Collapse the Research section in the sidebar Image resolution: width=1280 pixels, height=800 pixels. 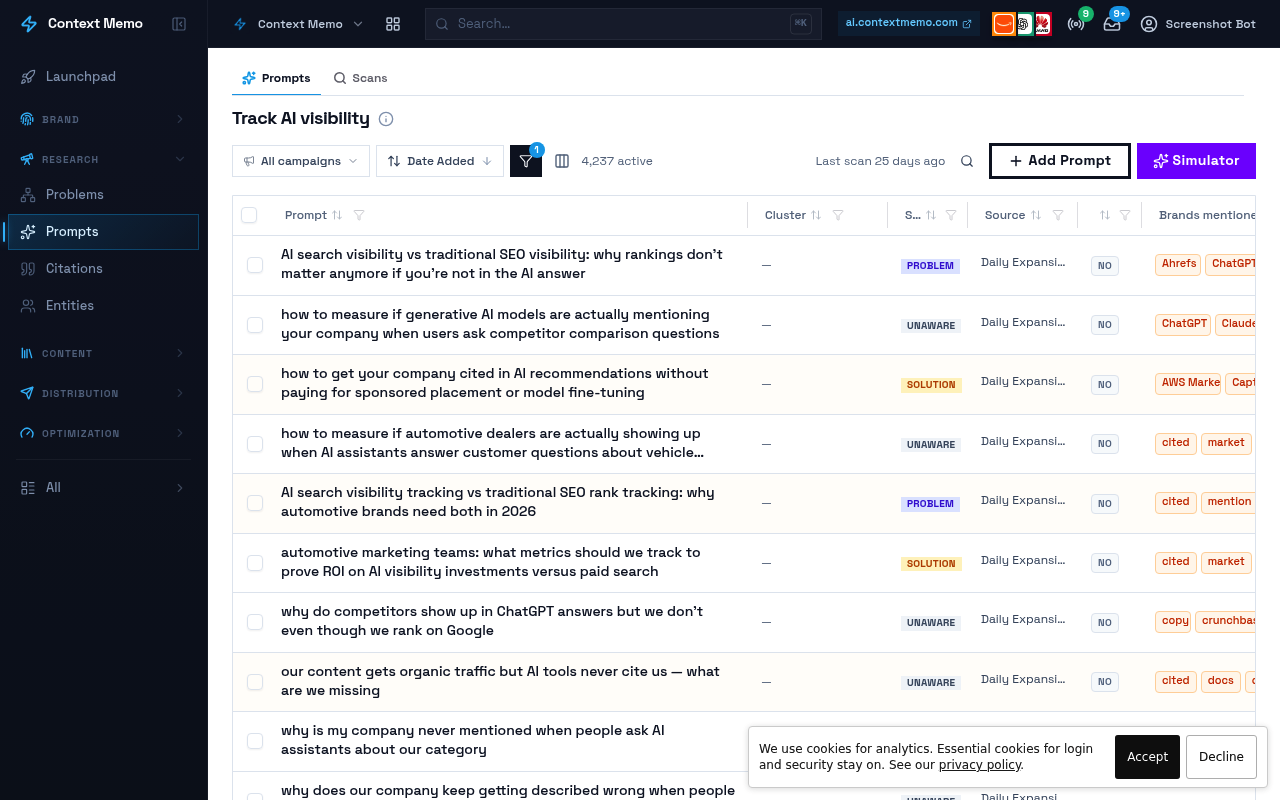coord(104,160)
